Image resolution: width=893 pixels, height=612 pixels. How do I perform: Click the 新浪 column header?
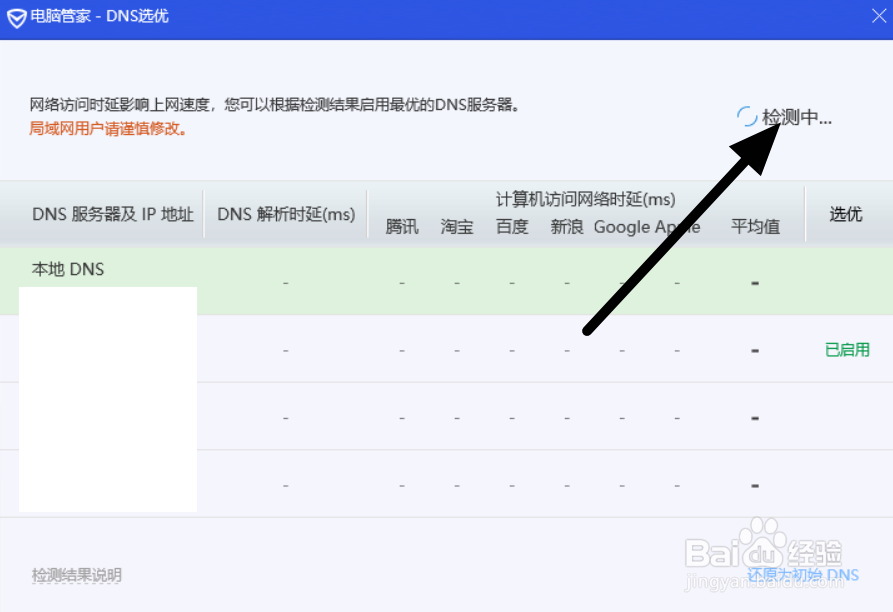pyautogui.click(x=567, y=227)
